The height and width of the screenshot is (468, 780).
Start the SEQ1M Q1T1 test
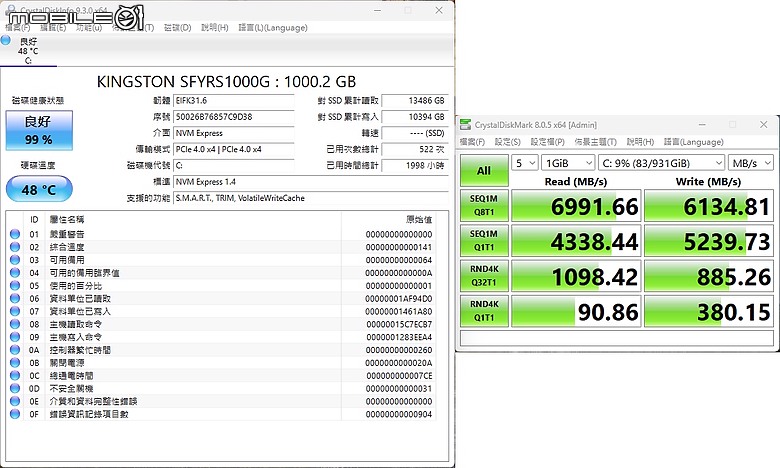pyautogui.click(x=484, y=241)
